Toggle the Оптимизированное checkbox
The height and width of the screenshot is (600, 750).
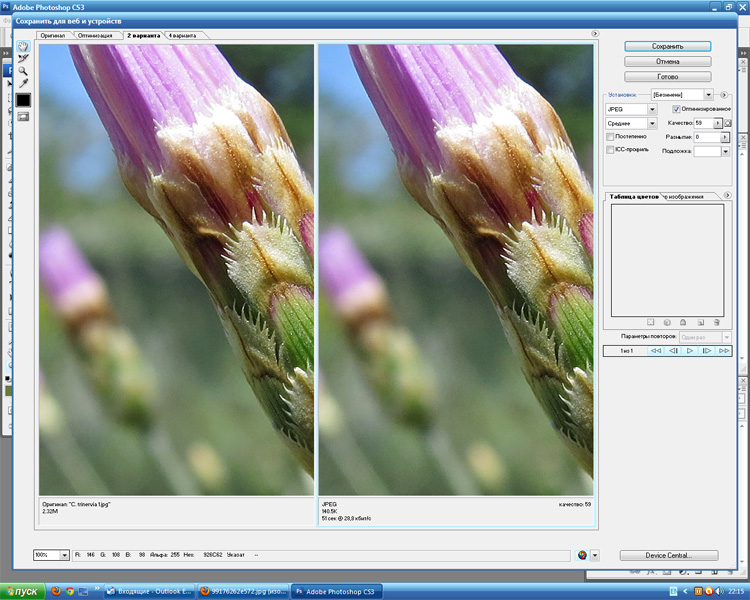pyautogui.click(x=677, y=109)
